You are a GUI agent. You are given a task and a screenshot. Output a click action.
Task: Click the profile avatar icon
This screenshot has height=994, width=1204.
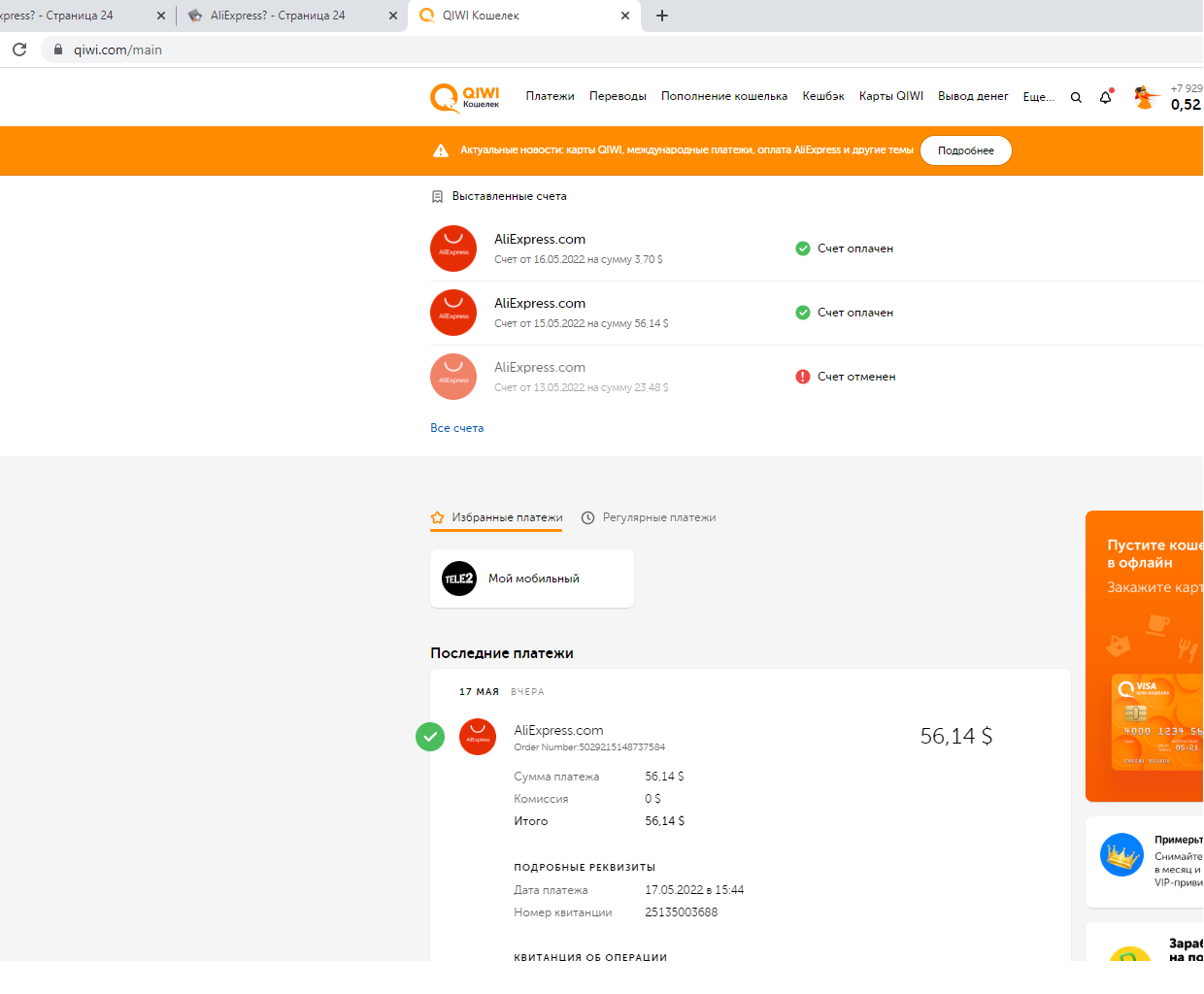[1146, 97]
